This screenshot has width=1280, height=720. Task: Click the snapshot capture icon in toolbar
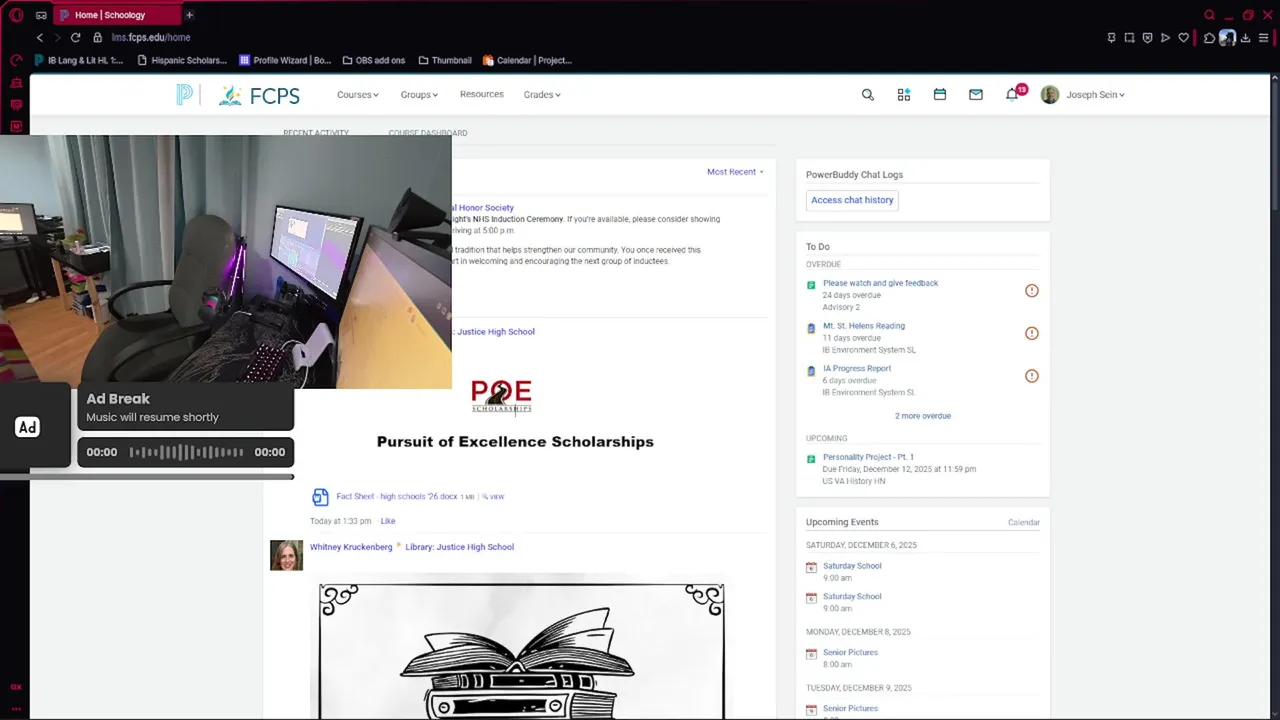[x=1129, y=38]
